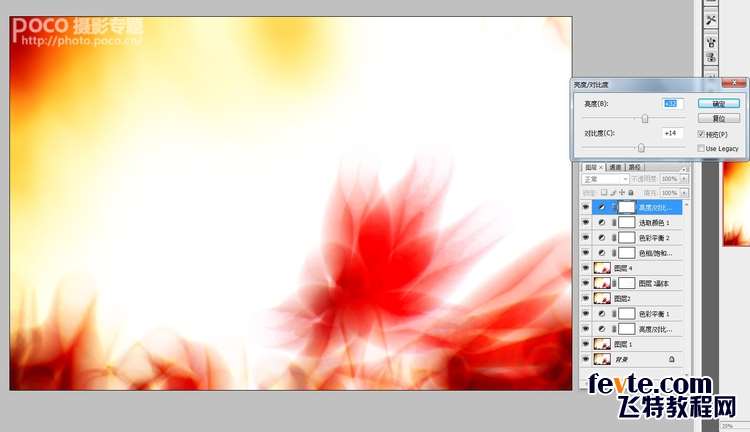Click the opacity 100% field

tap(670, 179)
